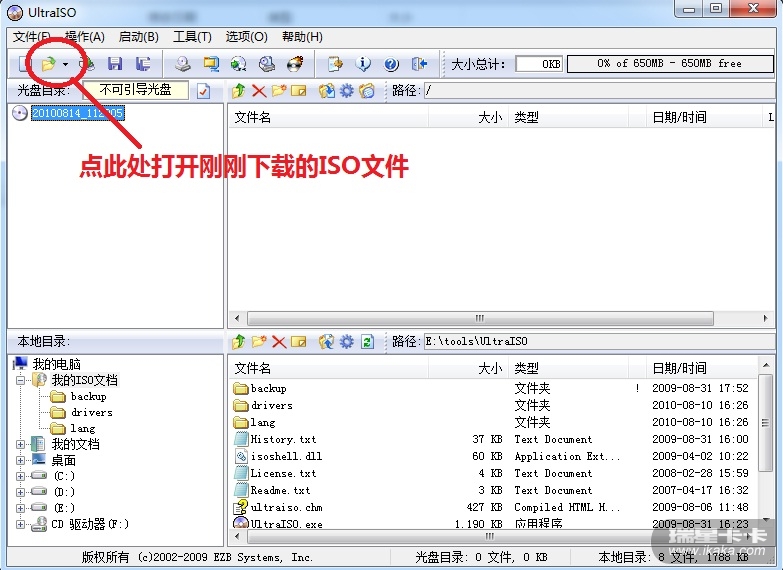This screenshot has width=783, height=570.
Task: Expand the 桌面 tree node
Action: pyautogui.click(x=20, y=461)
